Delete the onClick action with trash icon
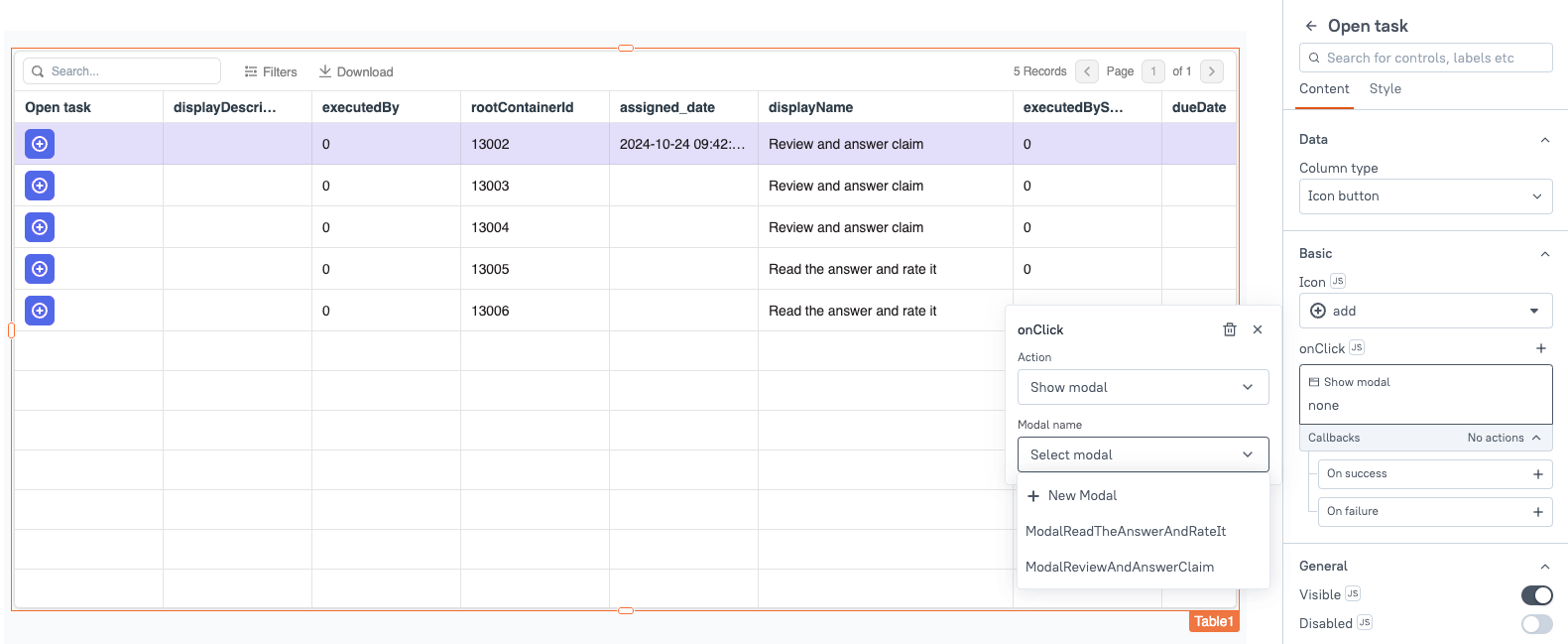 [x=1229, y=329]
